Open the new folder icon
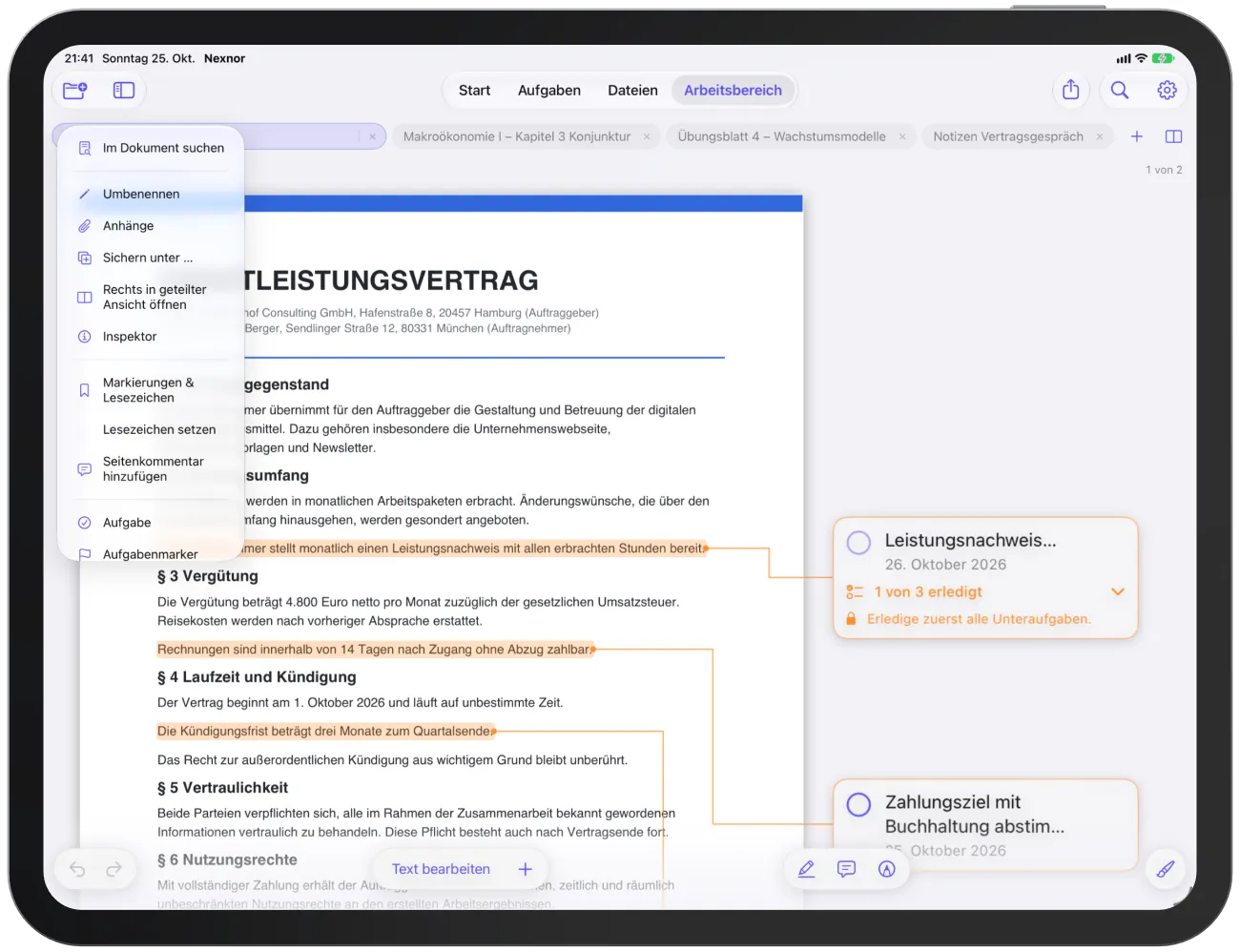This screenshot has width=1240, height=952. point(74,91)
